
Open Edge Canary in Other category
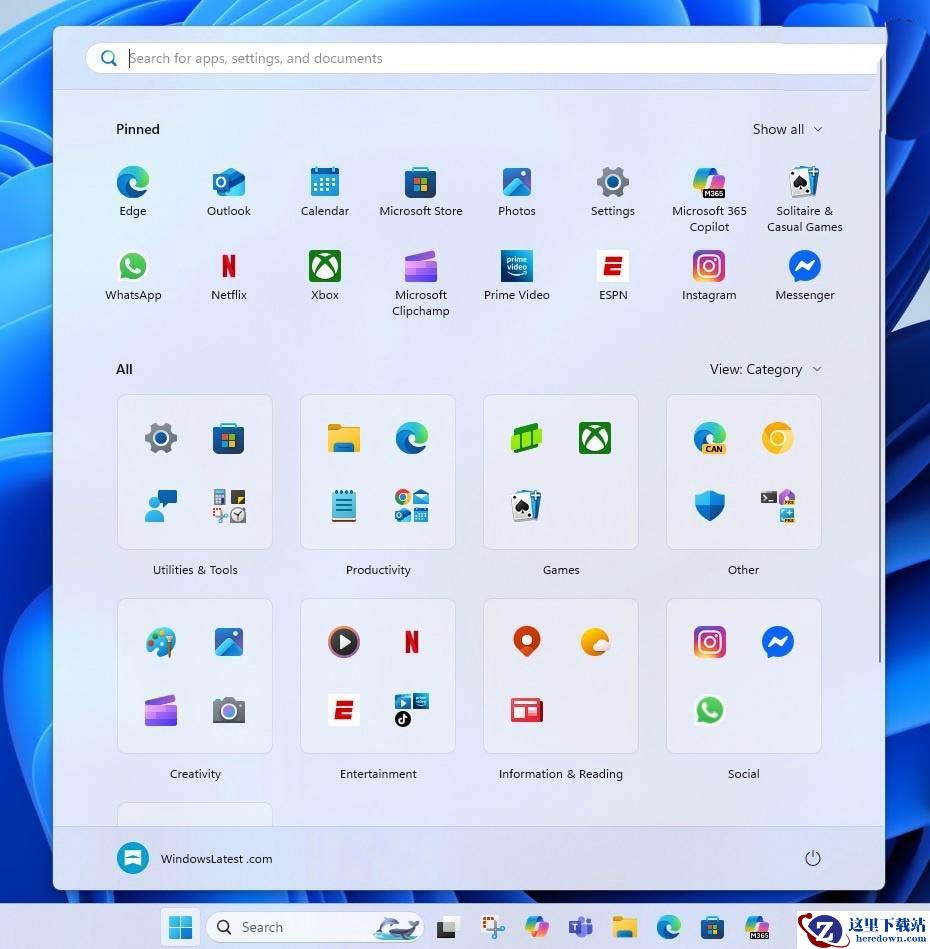point(709,438)
